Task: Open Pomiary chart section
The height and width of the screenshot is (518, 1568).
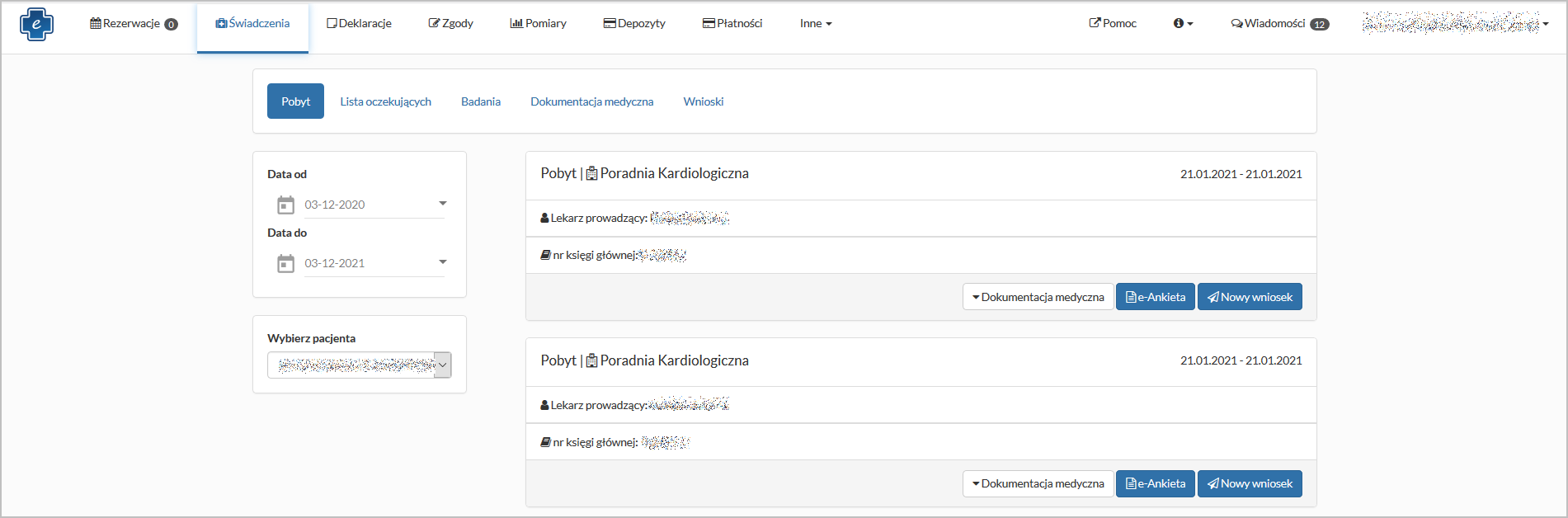Action: [x=538, y=24]
